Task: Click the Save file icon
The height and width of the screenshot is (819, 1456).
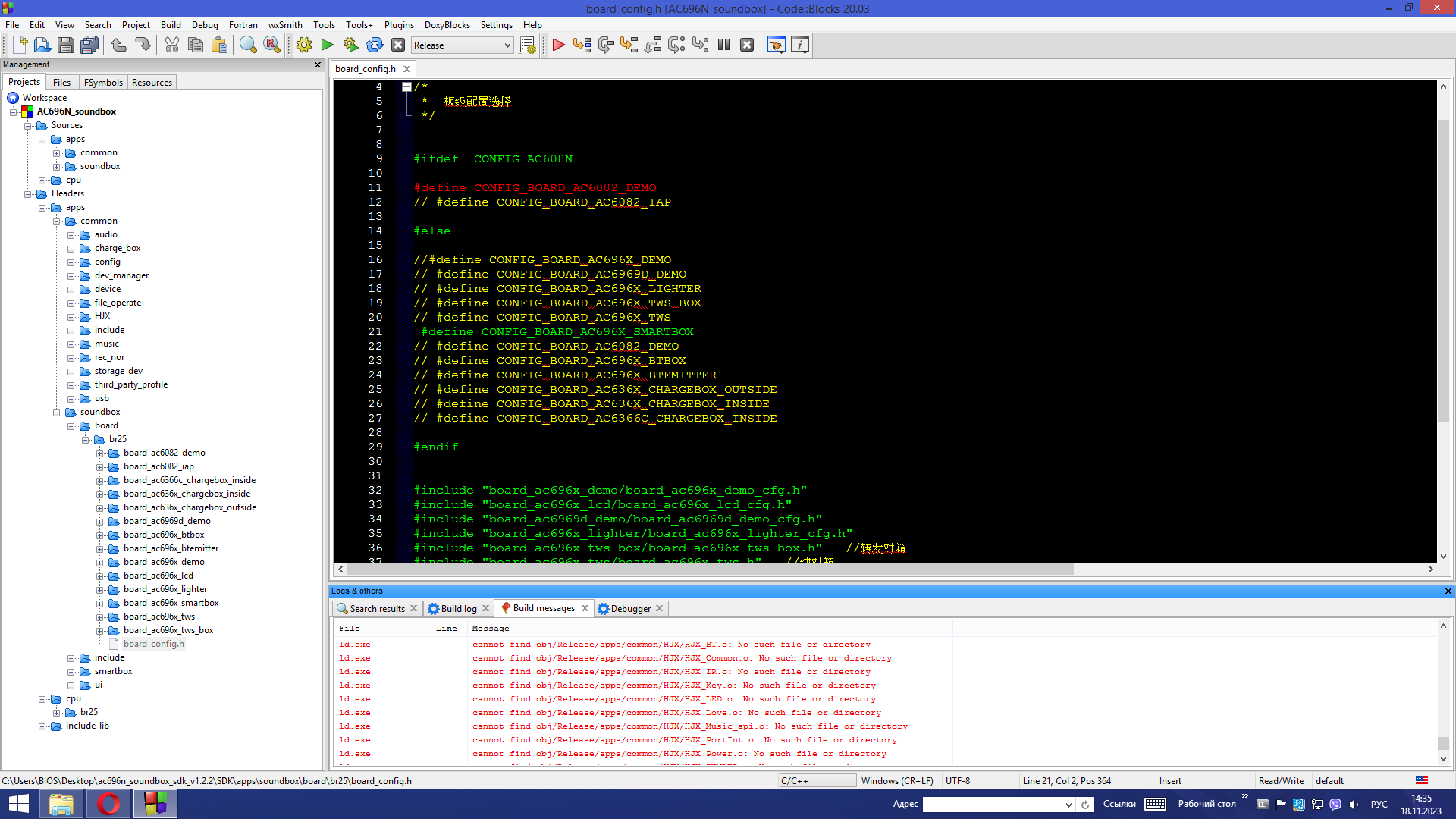Action: tap(66, 45)
